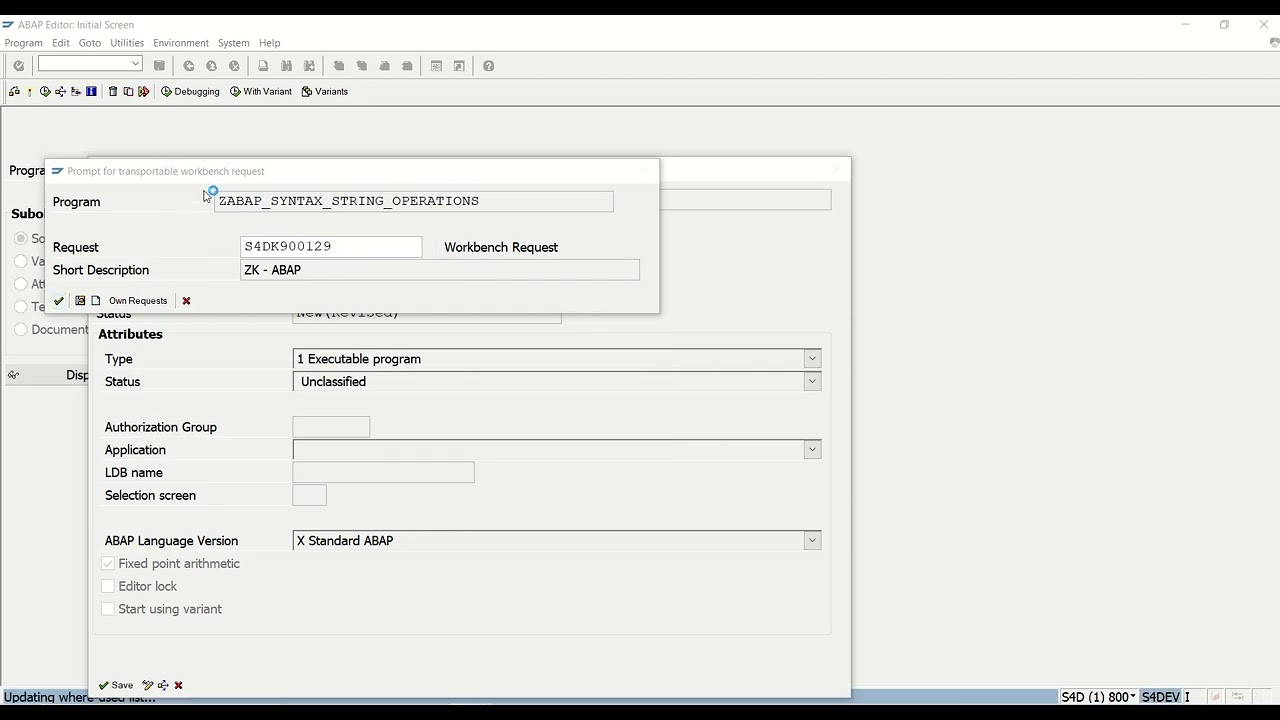Screen dimensions: 1280x720
Task: Click the First Page icon in toolbar
Action: [x=339, y=66]
